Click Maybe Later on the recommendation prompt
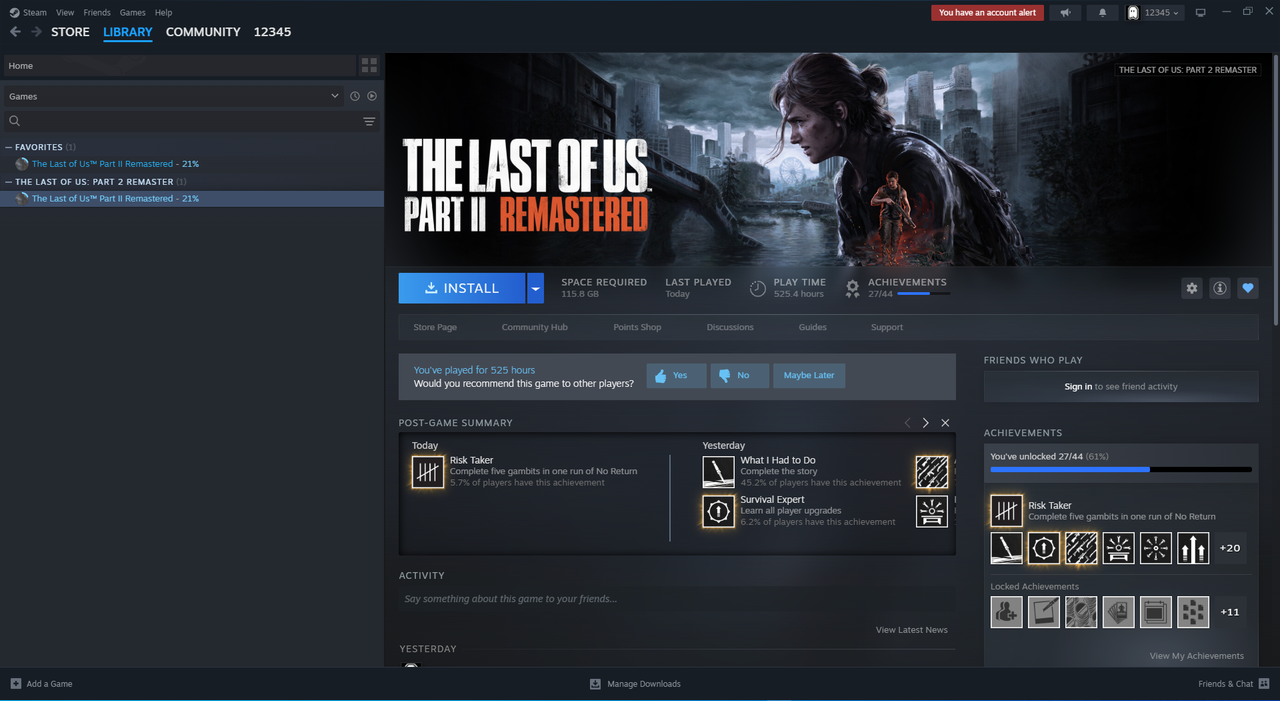 click(x=809, y=375)
